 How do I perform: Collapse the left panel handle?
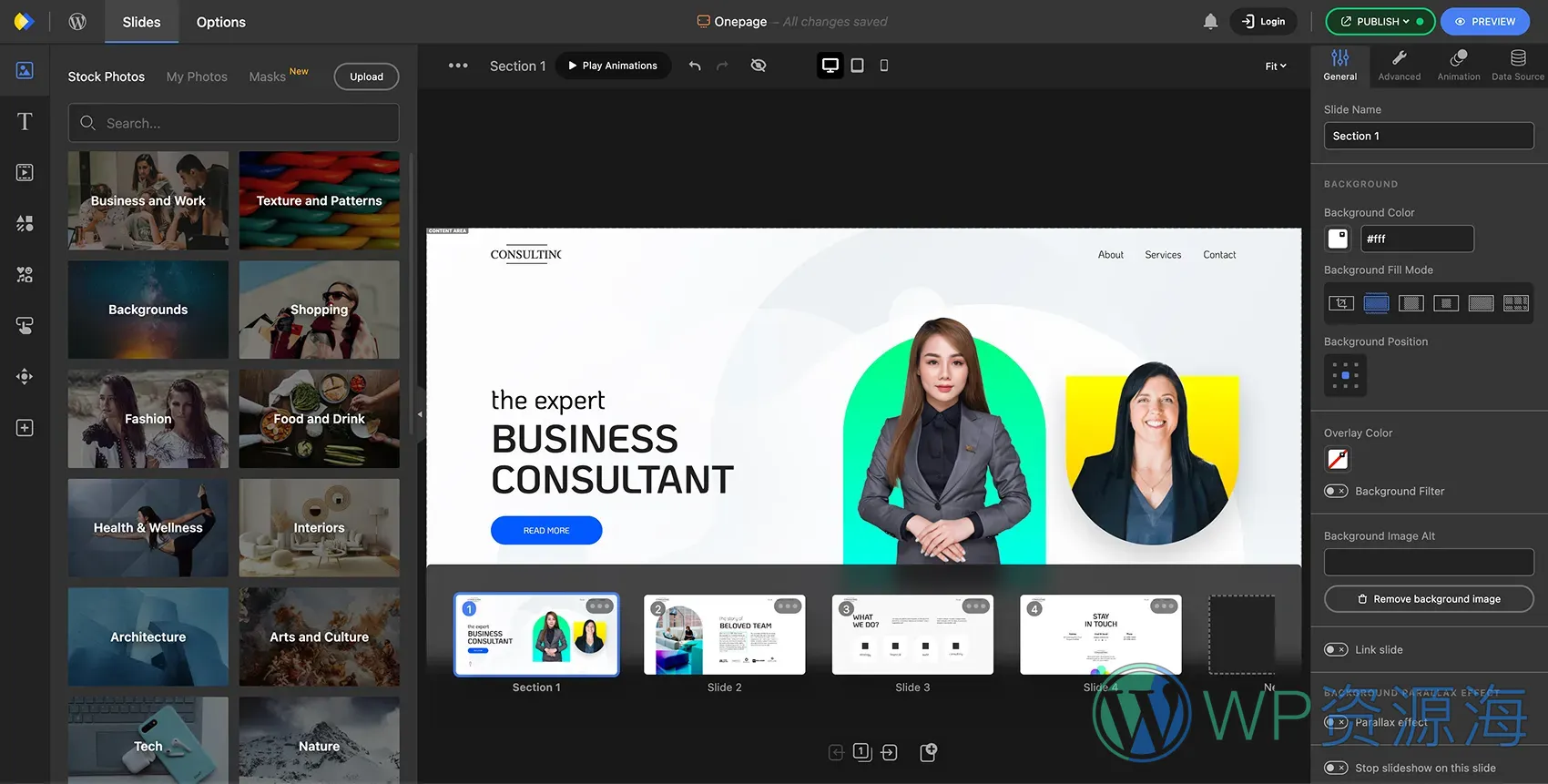click(420, 414)
